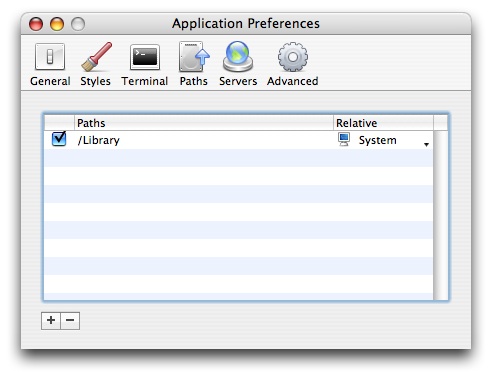Screen dimensions: 491x372
Task: Uncheck the /Library path checkbox
Action: [x=59, y=139]
